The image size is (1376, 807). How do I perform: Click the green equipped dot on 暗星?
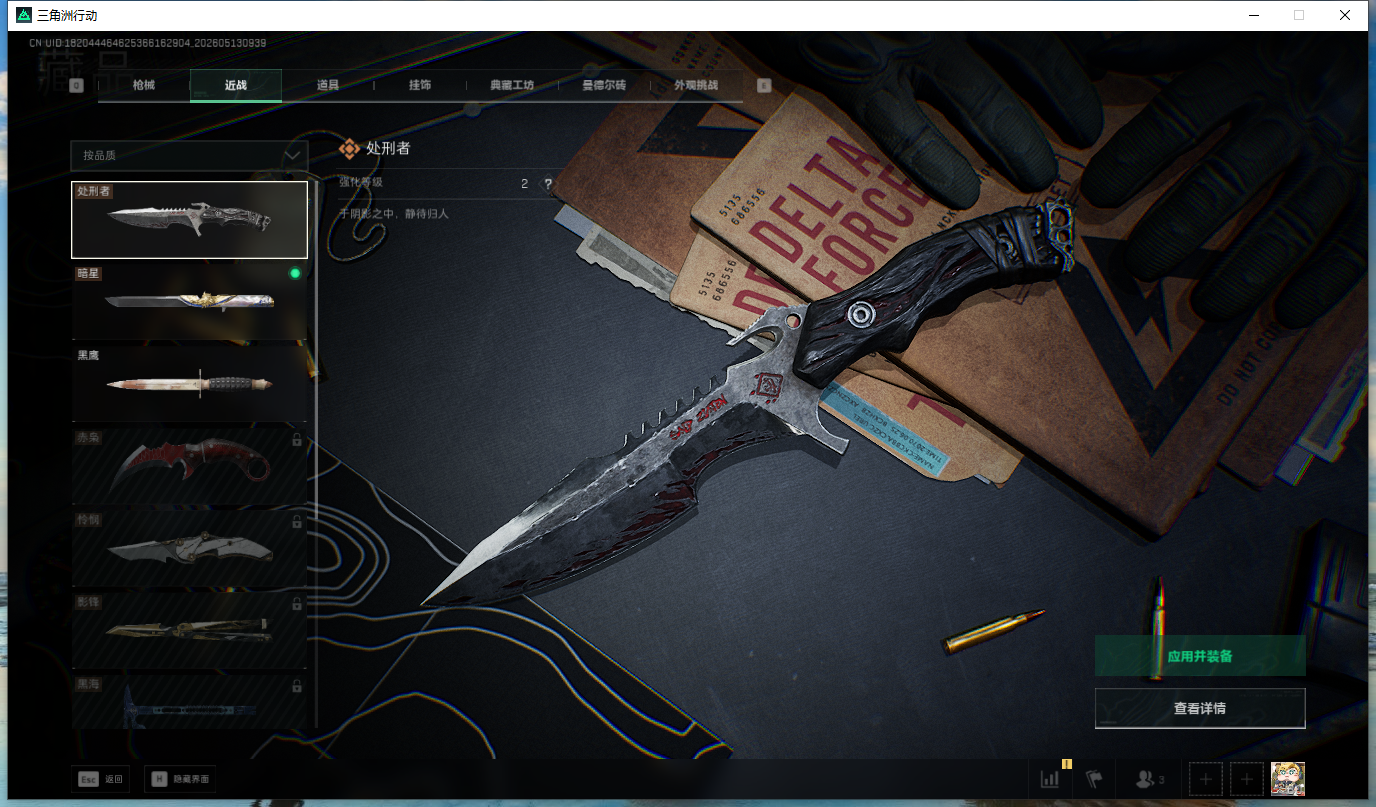pyautogui.click(x=295, y=273)
